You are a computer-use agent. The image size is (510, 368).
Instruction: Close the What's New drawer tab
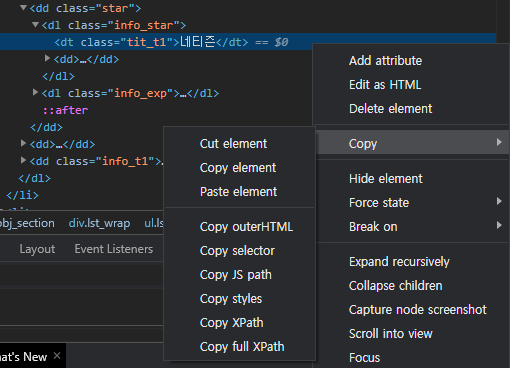point(57,356)
